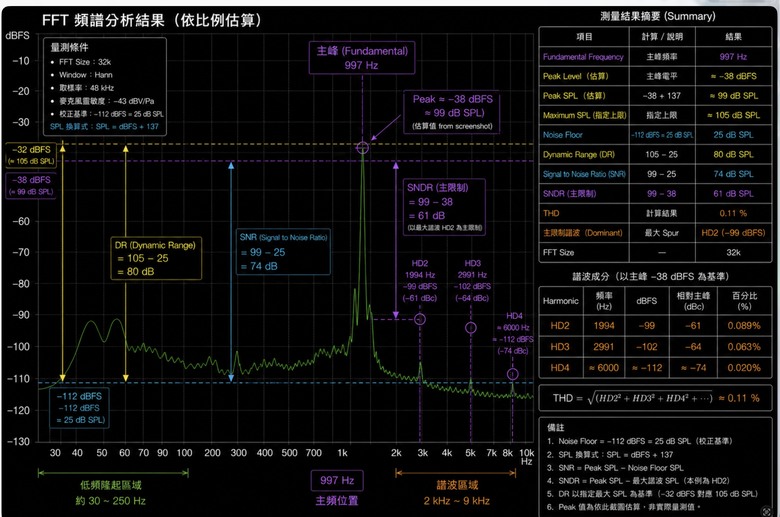
Task: Click the 百分比 (%) column header
Action: tap(744, 301)
